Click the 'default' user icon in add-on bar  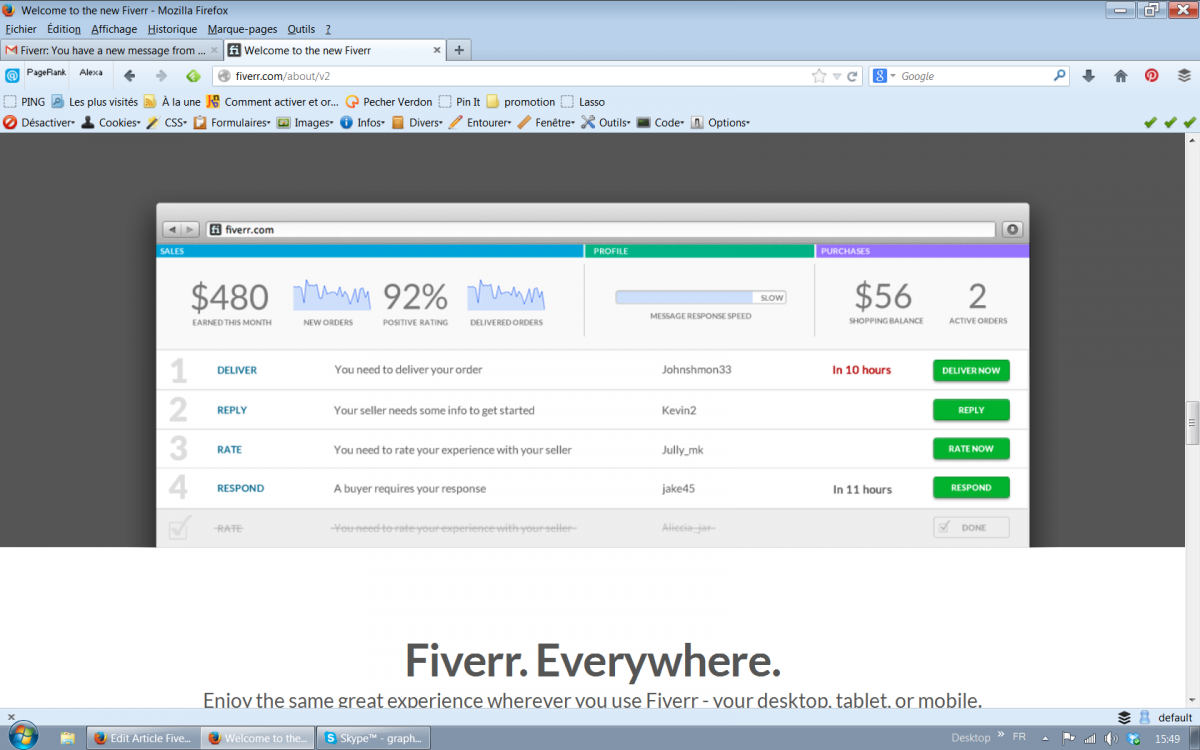pyautogui.click(x=1145, y=717)
